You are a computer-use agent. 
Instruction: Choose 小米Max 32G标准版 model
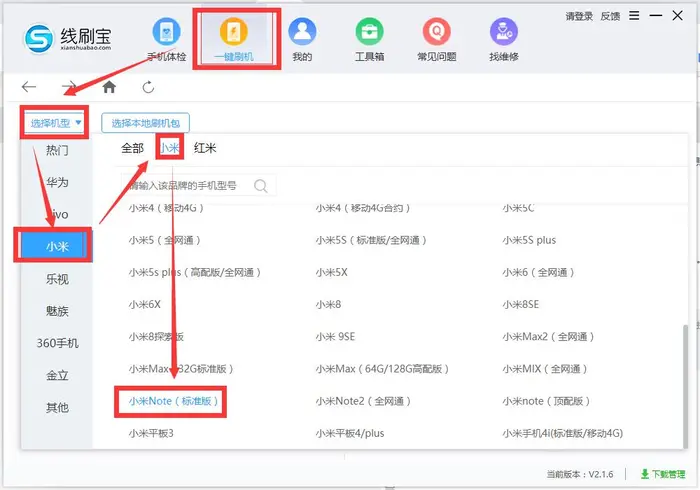181,369
